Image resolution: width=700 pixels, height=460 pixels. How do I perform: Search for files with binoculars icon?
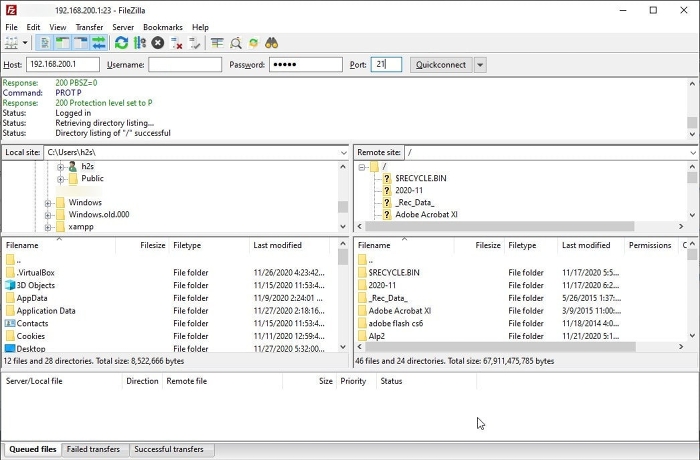click(x=271, y=43)
